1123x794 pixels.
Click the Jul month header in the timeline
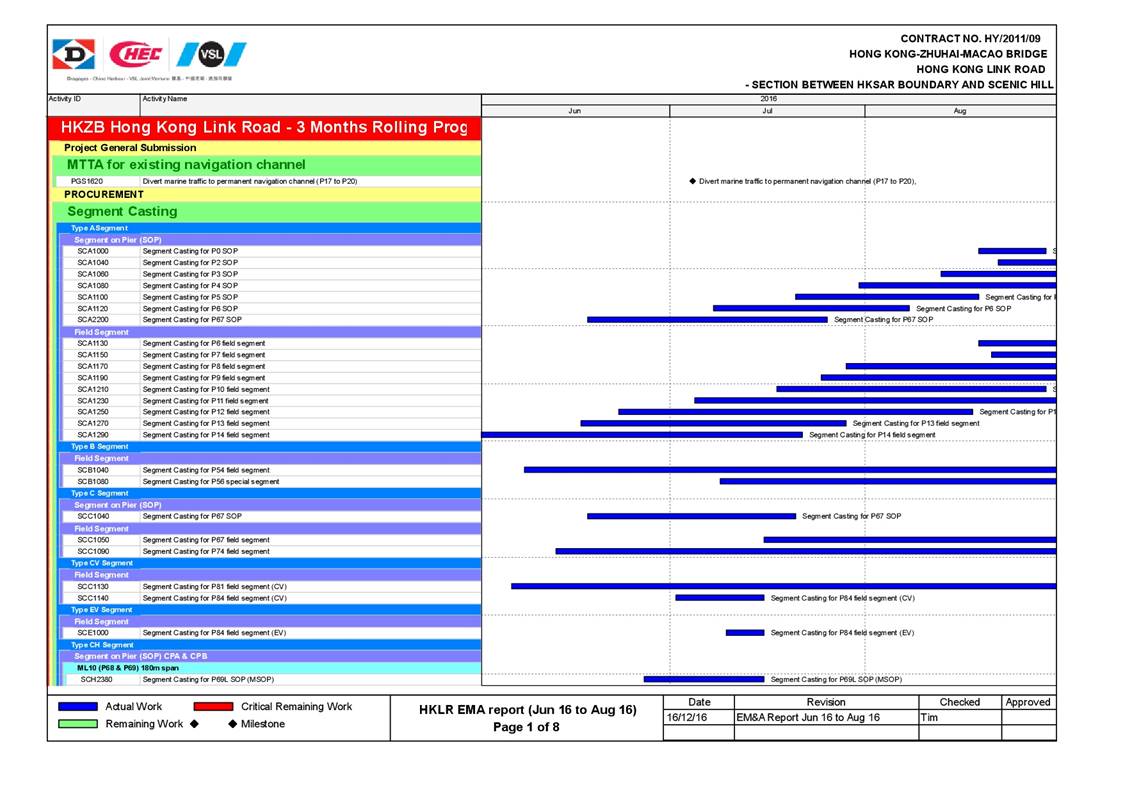767,111
